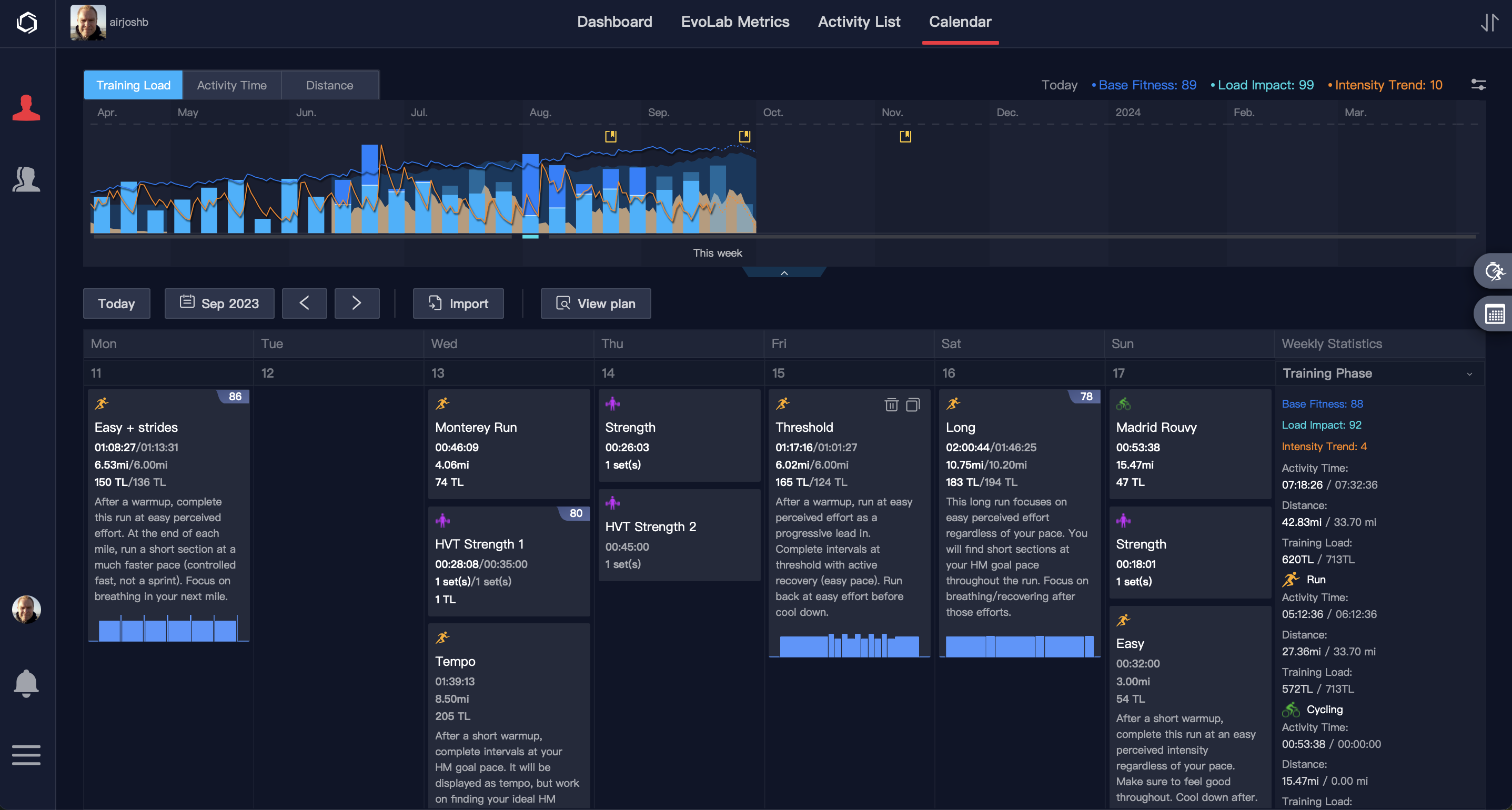Open the Activity List tab
The width and height of the screenshot is (1512, 810).
click(x=858, y=22)
